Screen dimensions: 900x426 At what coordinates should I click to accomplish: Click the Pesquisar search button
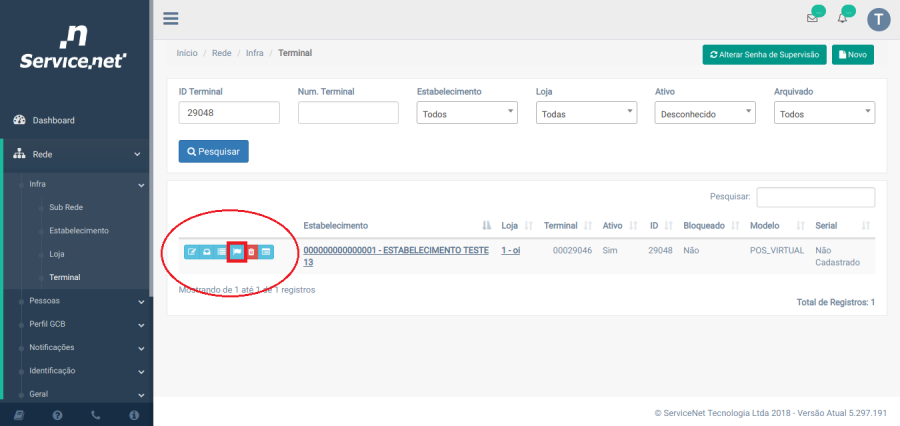213,151
